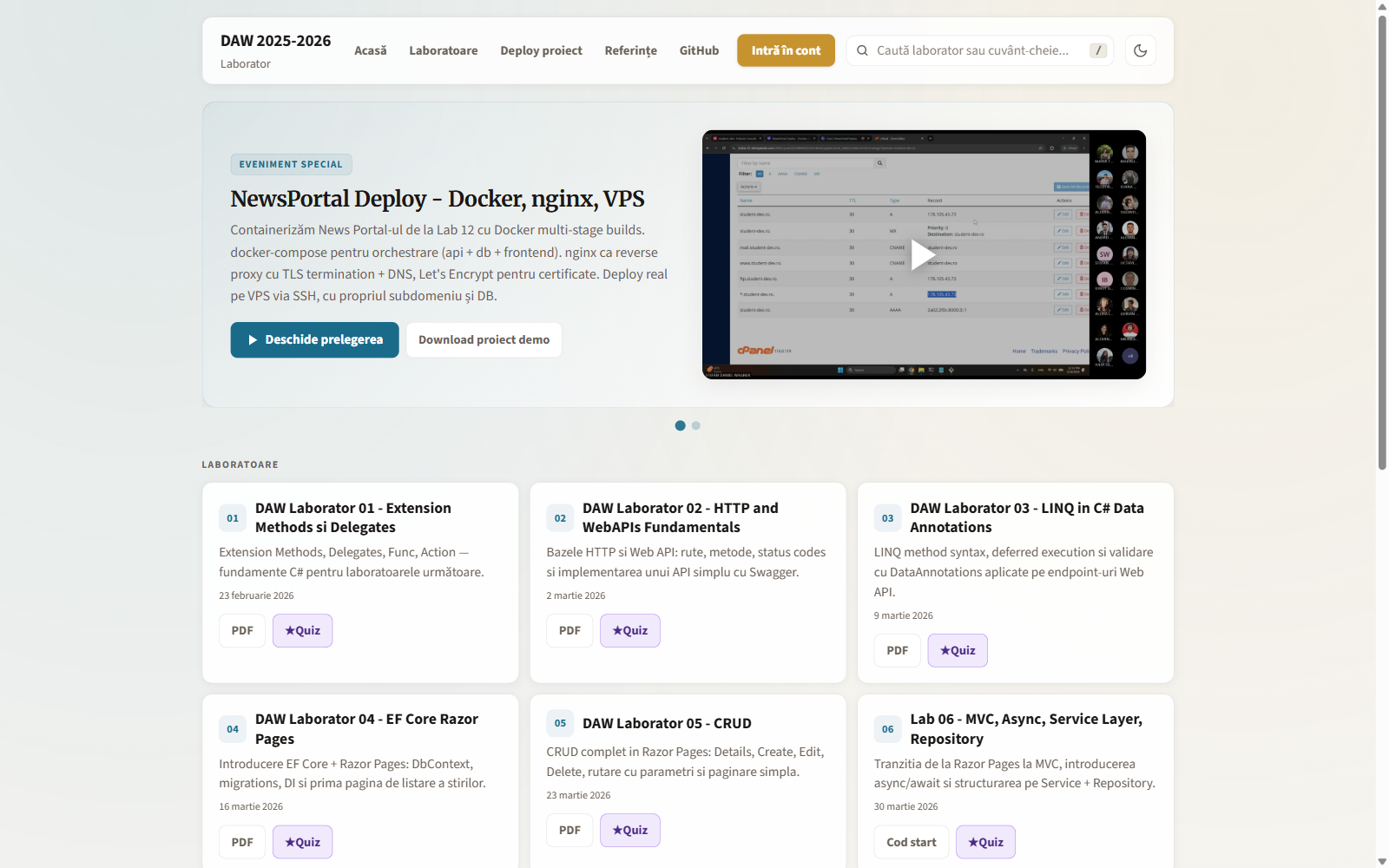The image size is (1389, 868).
Task: Open PDF for Laborator 03
Action: click(897, 651)
